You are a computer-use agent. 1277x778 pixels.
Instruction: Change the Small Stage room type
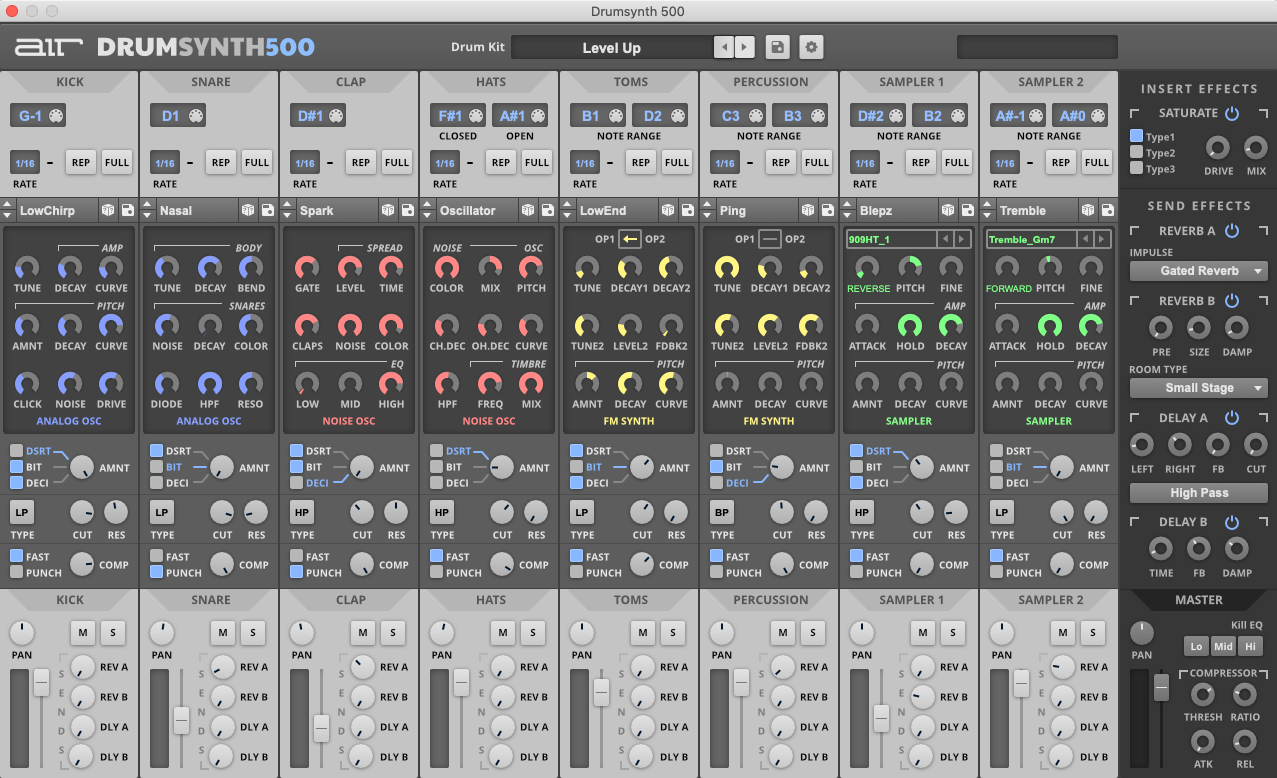pyautogui.click(x=1198, y=387)
